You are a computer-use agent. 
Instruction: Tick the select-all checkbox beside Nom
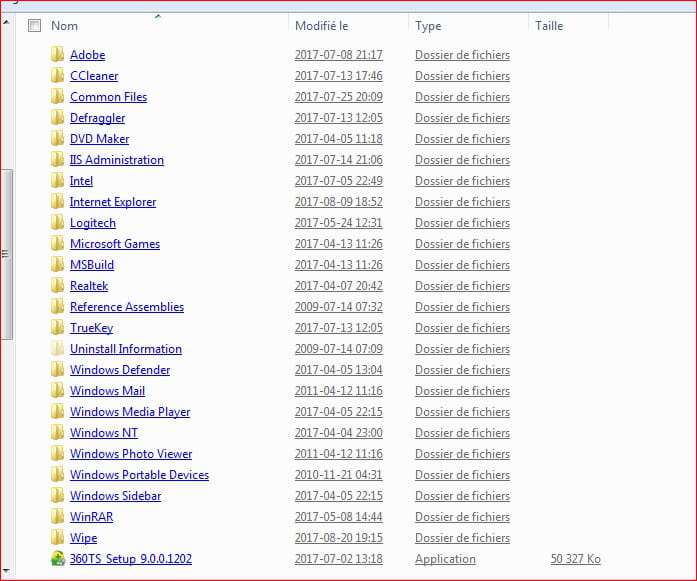[34, 26]
